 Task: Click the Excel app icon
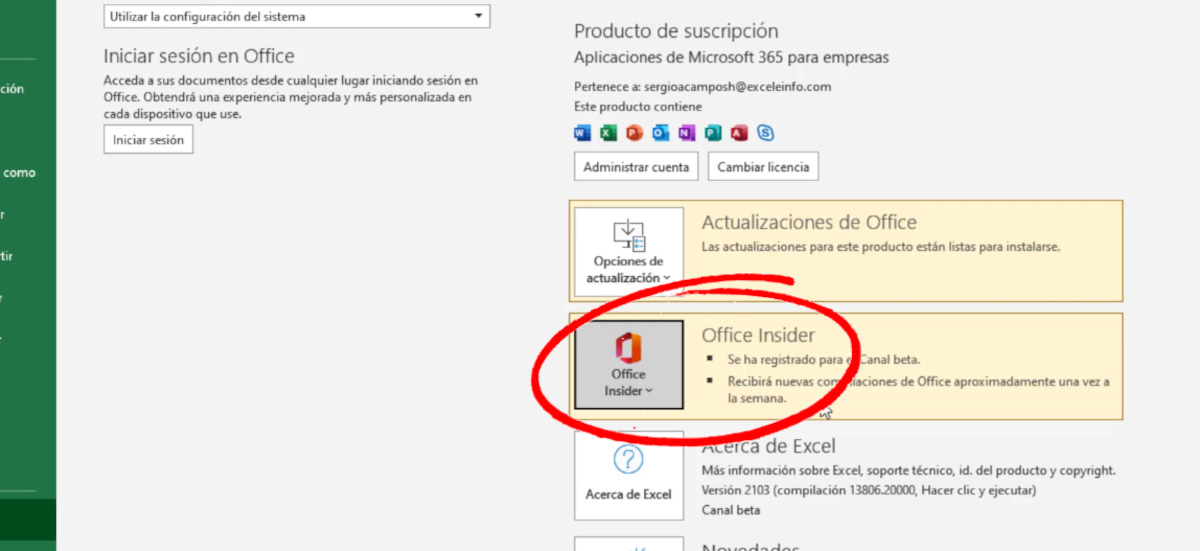coord(609,133)
